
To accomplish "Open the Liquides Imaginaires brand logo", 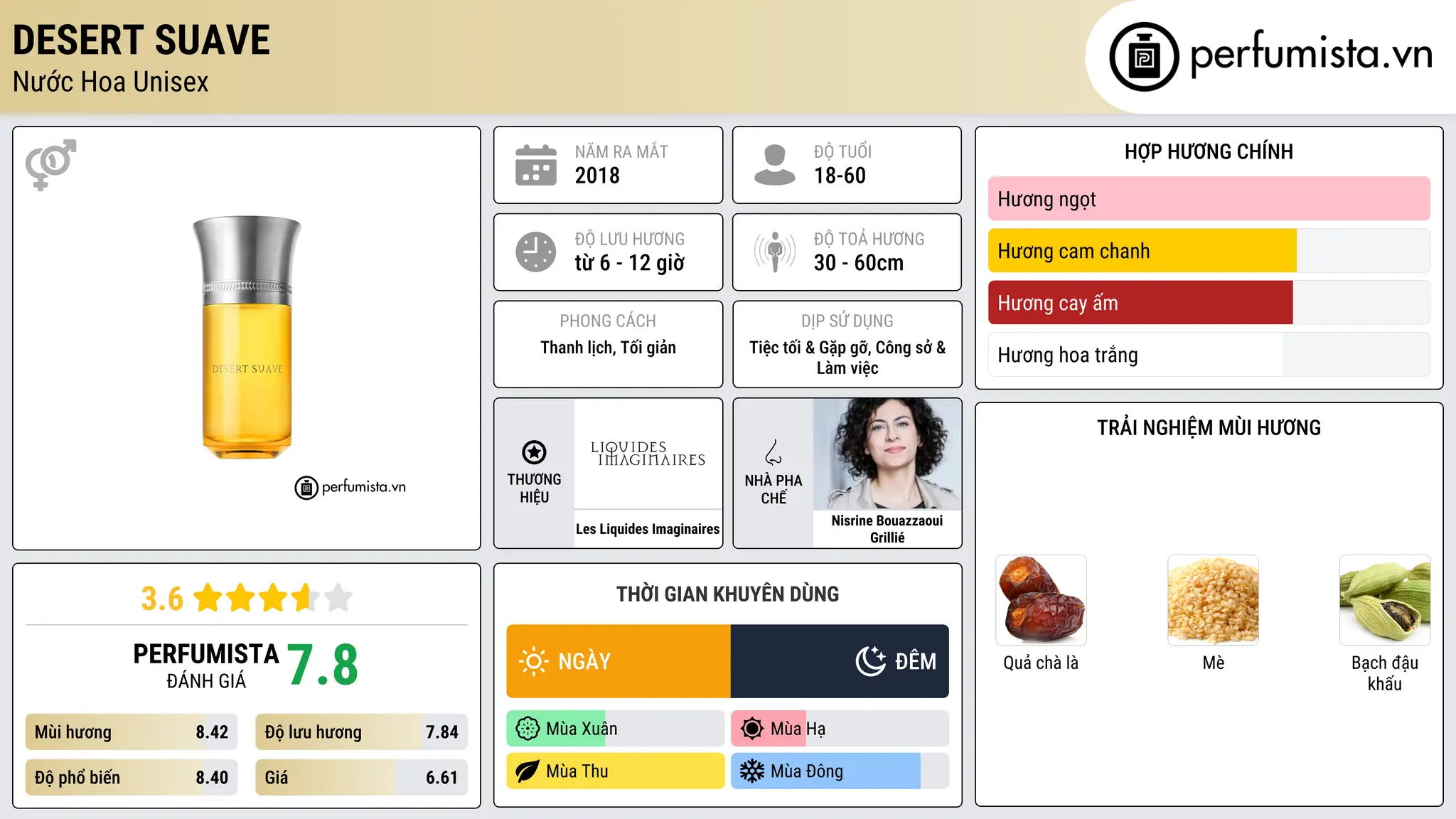I will pos(648,454).
